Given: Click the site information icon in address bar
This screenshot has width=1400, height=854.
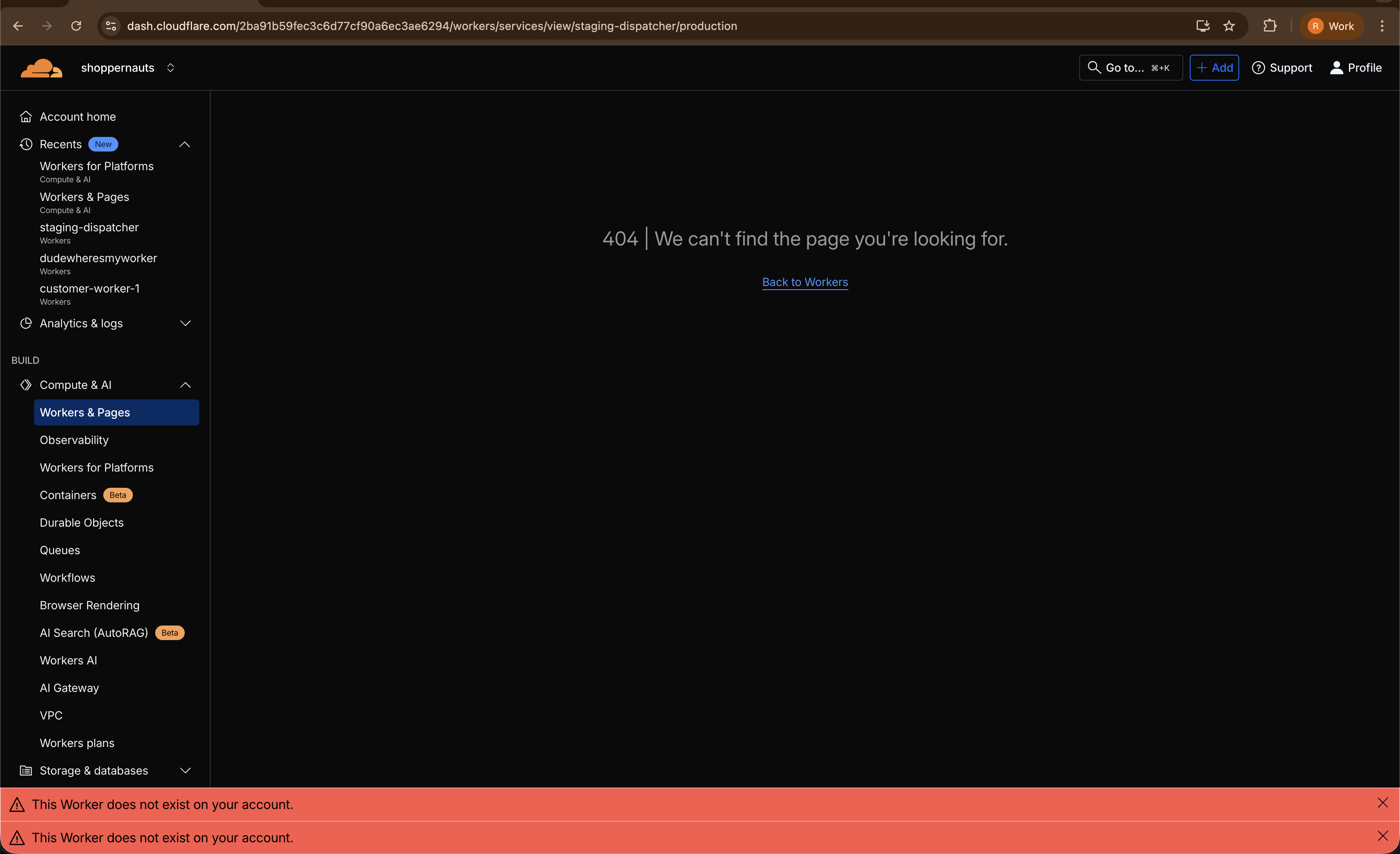Looking at the screenshot, I should pos(111,26).
